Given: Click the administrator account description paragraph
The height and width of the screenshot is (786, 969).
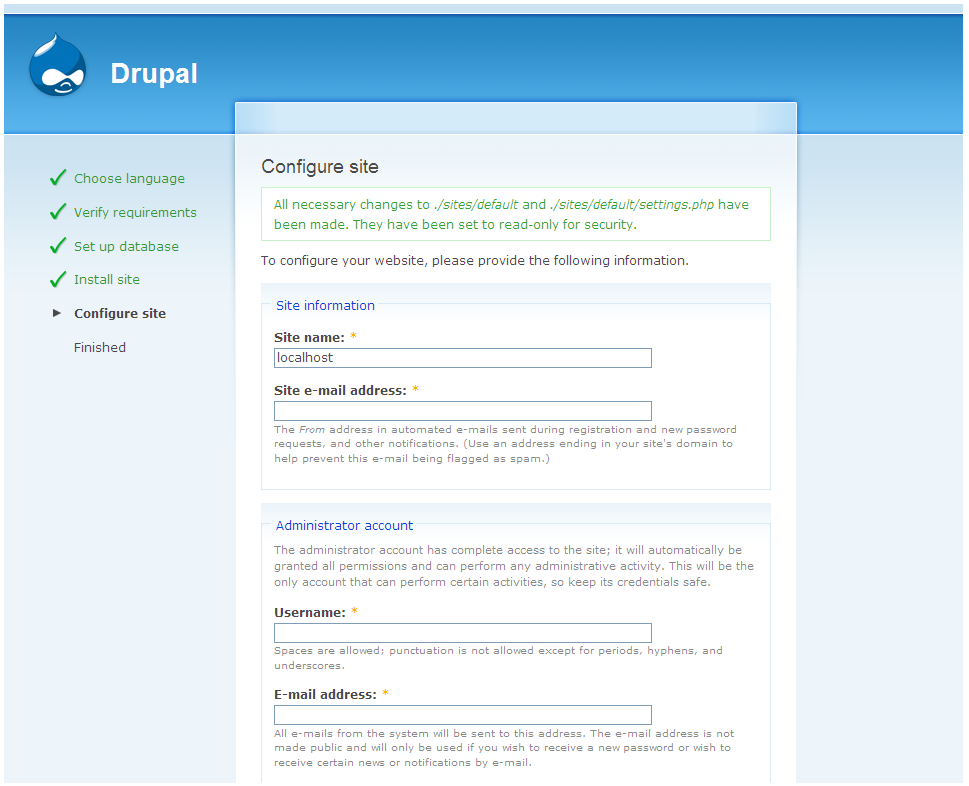Looking at the screenshot, I should [514, 566].
